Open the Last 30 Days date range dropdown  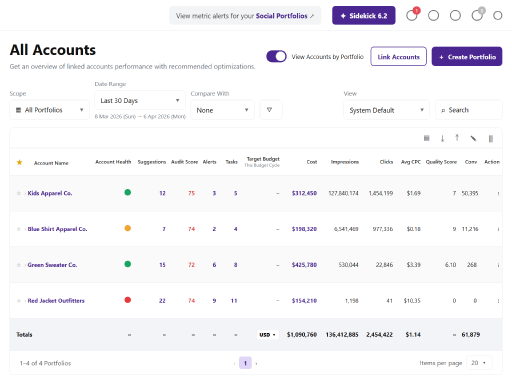[x=140, y=100]
